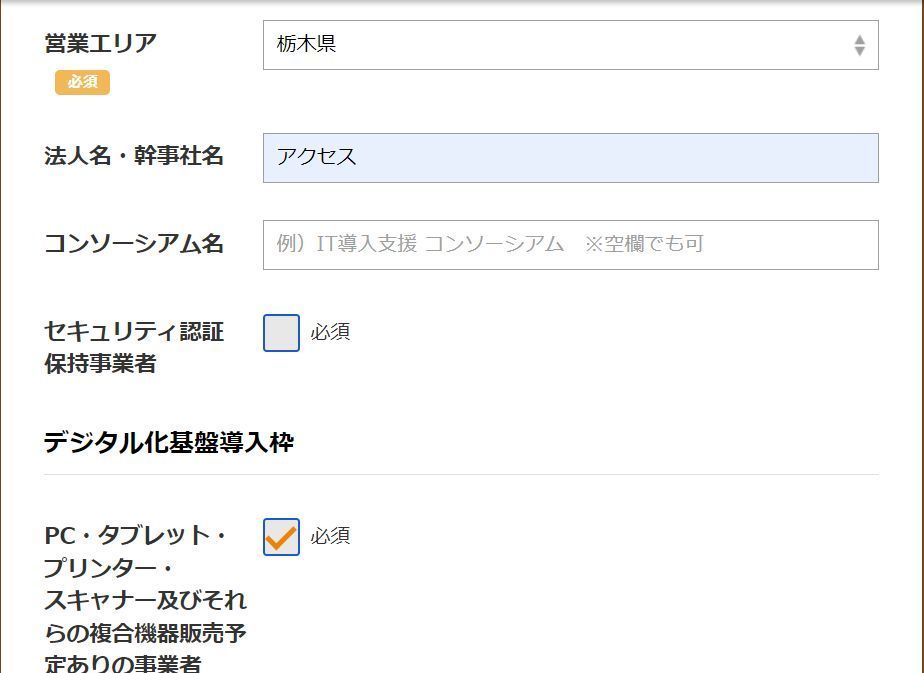
Task: Click the アクセス text inside the field
Action: [x=316, y=157]
